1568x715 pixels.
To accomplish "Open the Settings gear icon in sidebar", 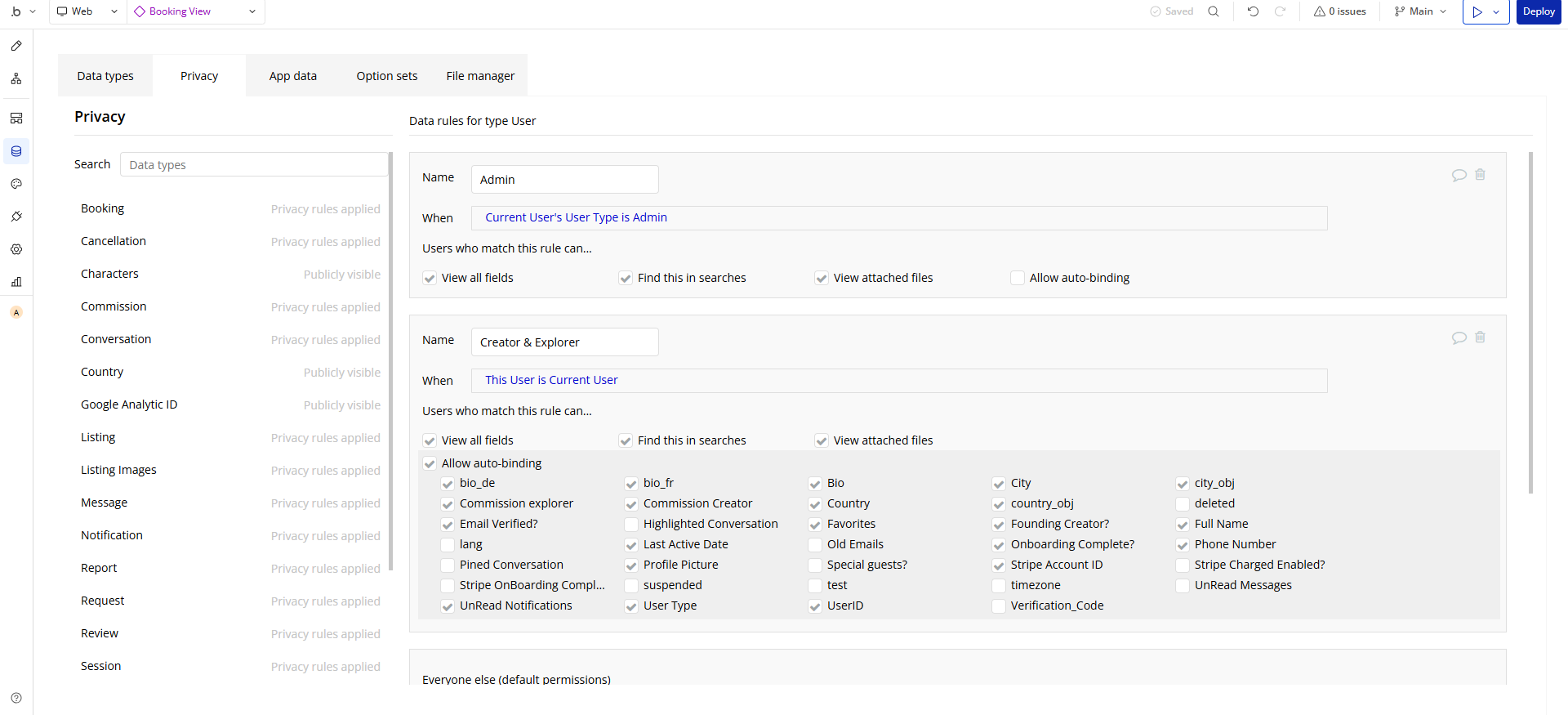I will [16, 249].
